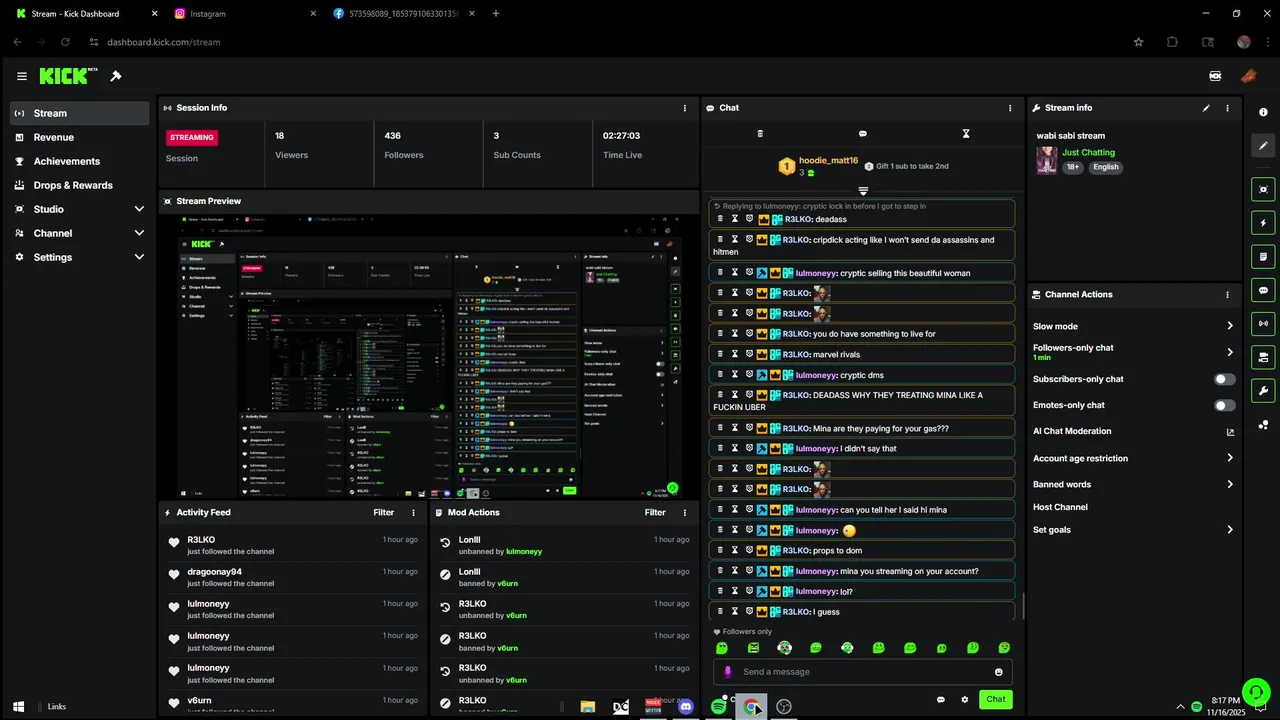This screenshot has width=1280, height=720.
Task: Click the pencil edit icon in right rail
Action: 1263,146
